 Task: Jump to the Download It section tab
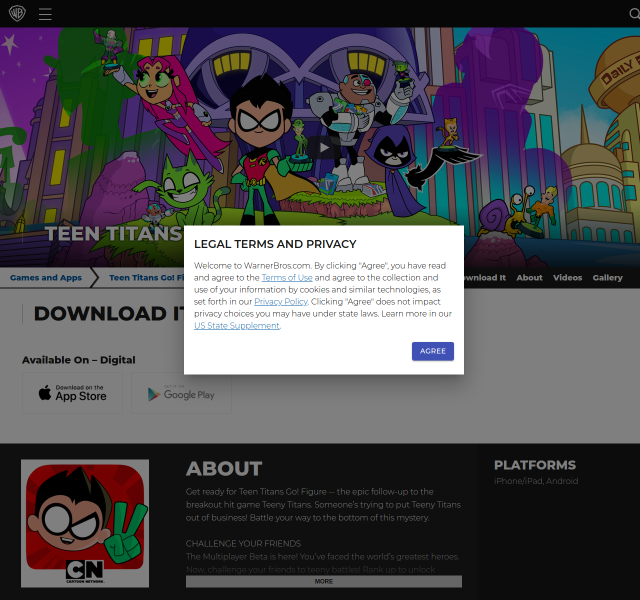(485, 278)
